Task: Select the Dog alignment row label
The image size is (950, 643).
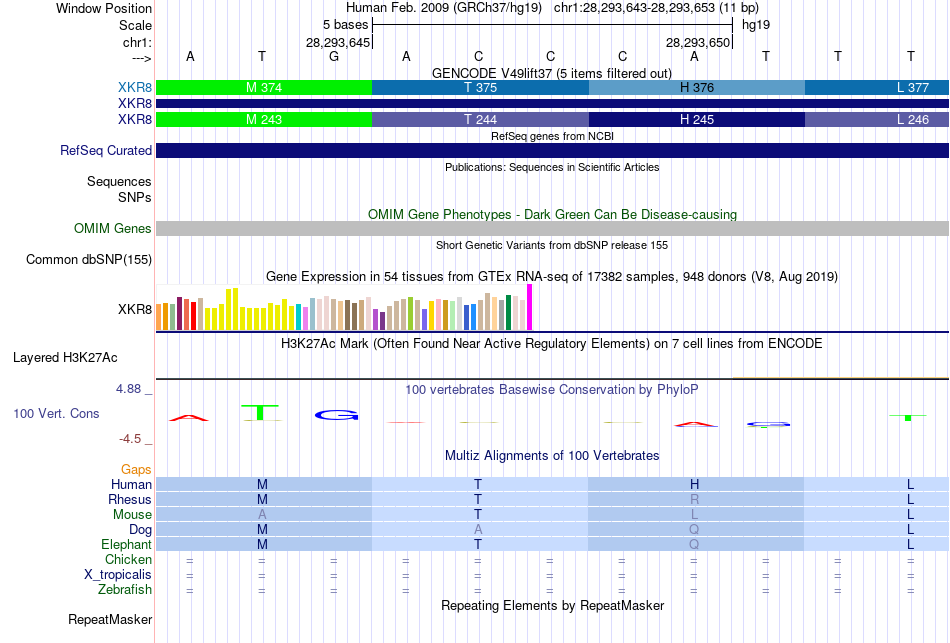Action: [140, 530]
